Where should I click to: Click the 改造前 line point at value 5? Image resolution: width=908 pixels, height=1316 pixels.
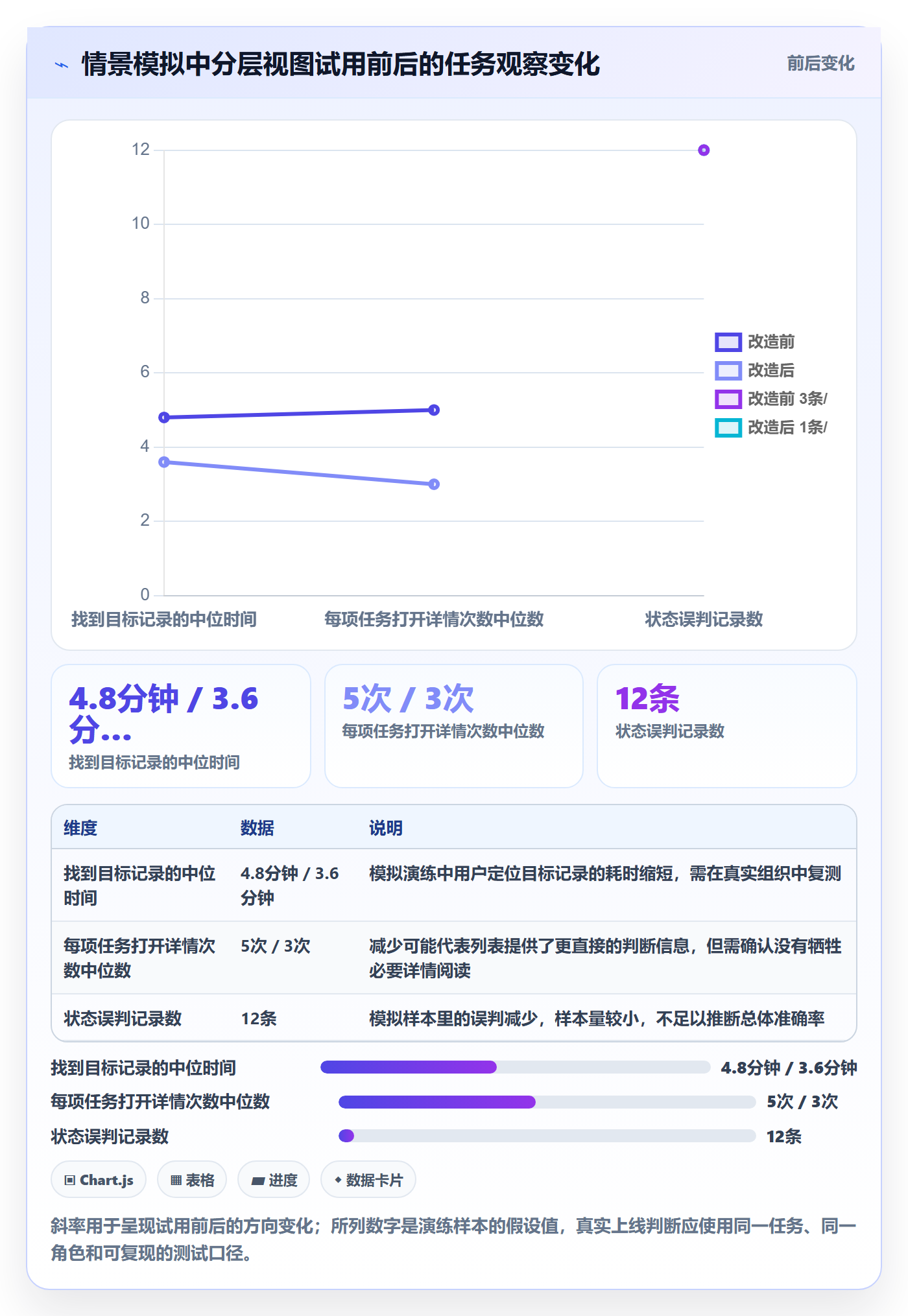[x=435, y=410]
